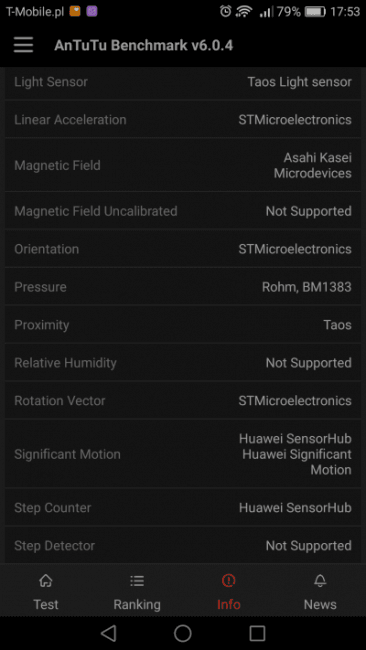The image size is (366, 650).
Task: Tap the battery indicator icon
Action: point(315,12)
